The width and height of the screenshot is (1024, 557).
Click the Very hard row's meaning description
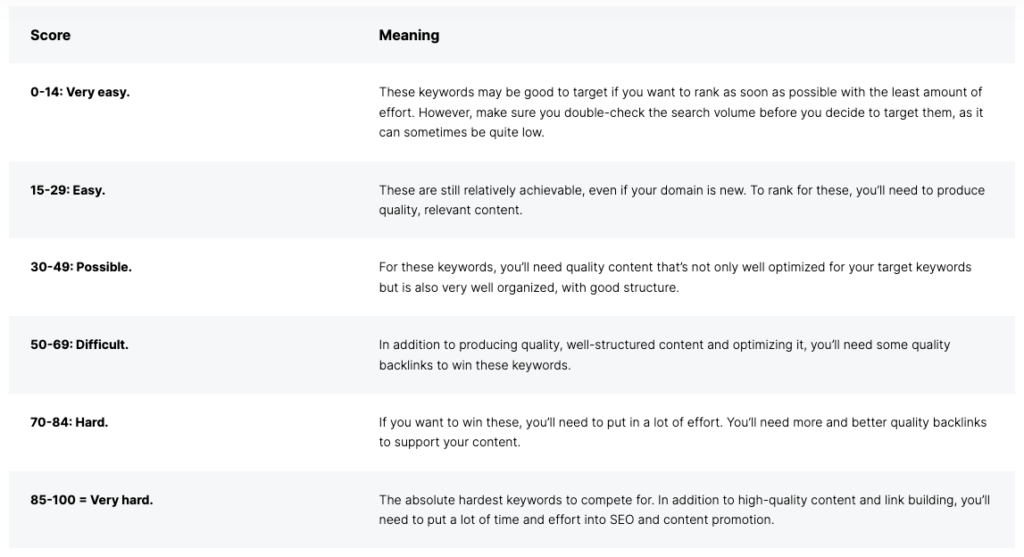coord(684,510)
